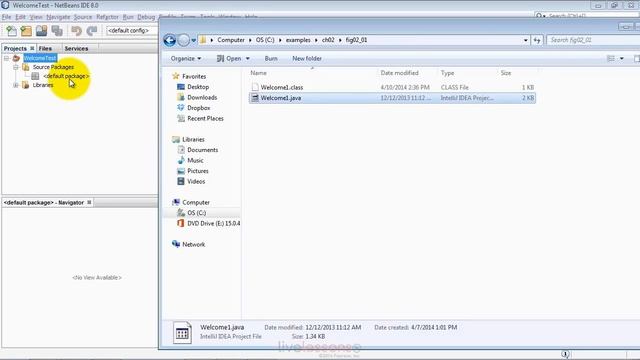Screen dimensions: 640x360
Task: Click Explorer Back navigation arrow
Action: click(x=170, y=40)
